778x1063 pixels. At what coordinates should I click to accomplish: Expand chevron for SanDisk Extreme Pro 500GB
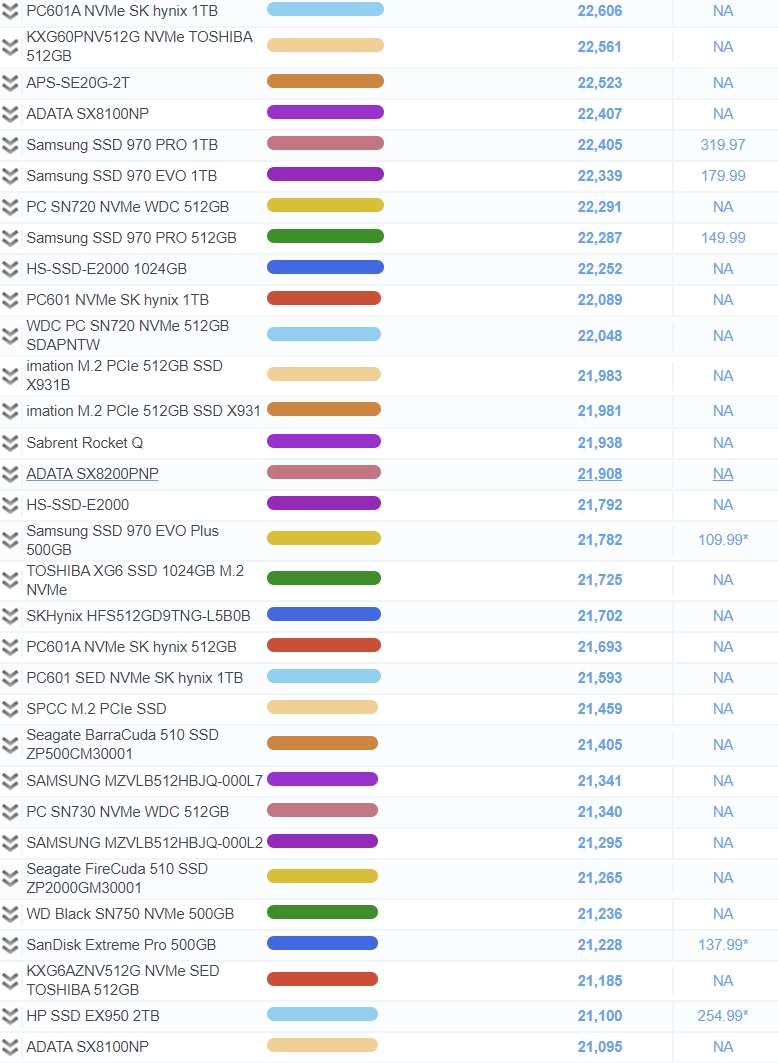9,945
